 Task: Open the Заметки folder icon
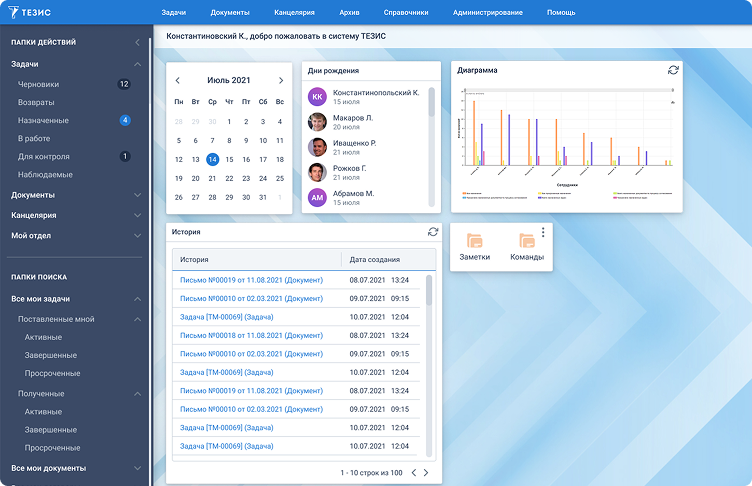pyautogui.click(x=474, y=240)
